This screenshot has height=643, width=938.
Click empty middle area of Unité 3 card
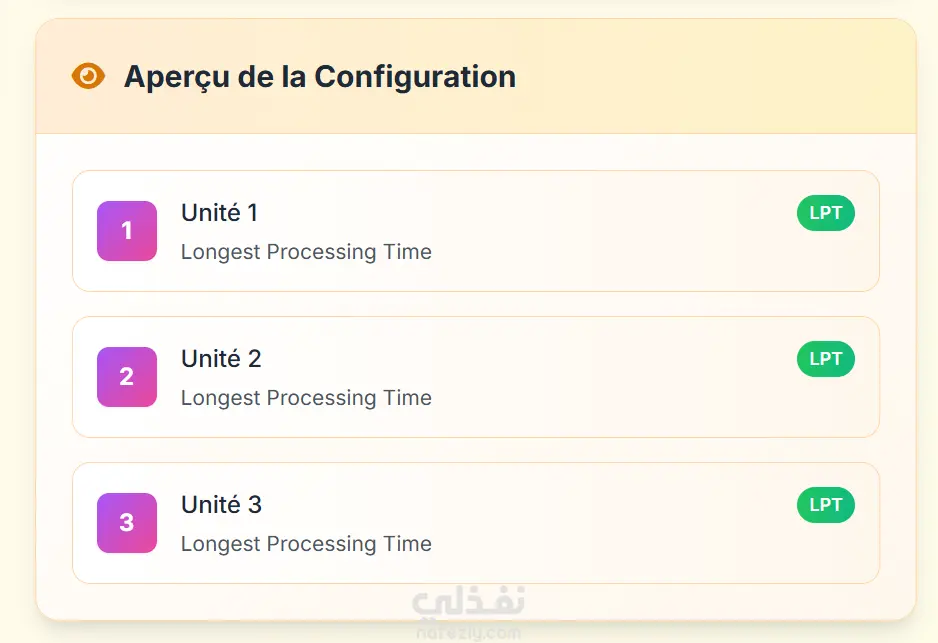pos(600,524)
